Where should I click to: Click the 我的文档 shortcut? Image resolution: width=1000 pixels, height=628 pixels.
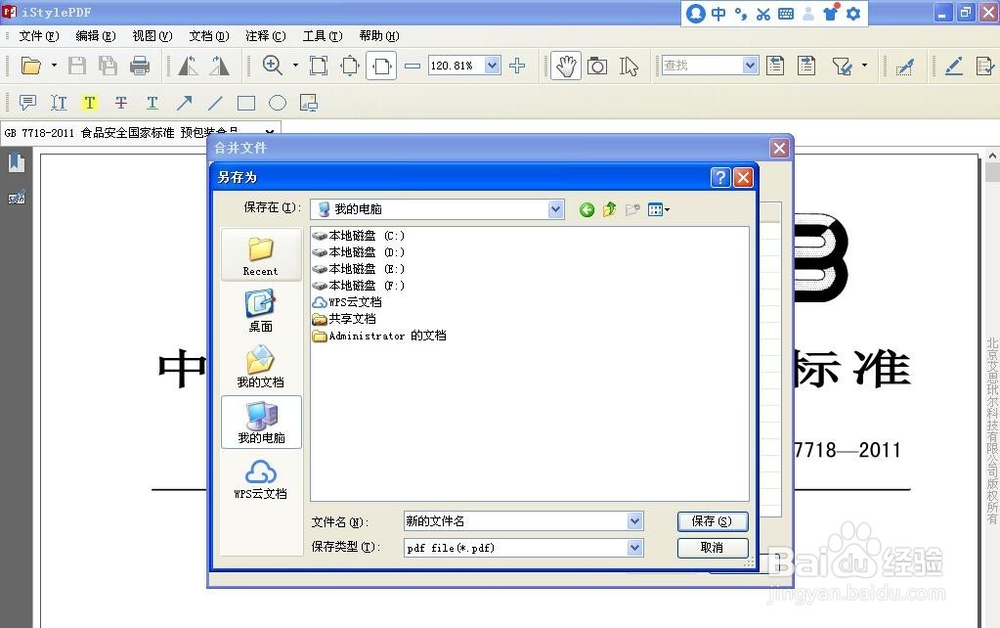click(x=261, y=367)
